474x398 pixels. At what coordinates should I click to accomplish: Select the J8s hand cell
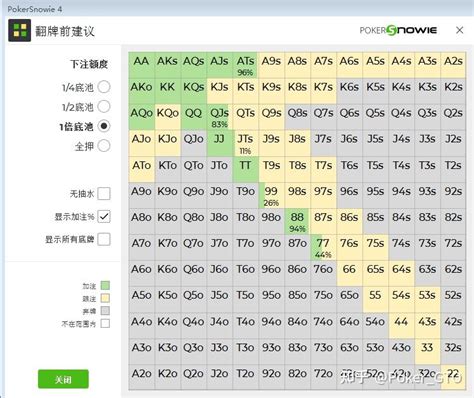click(298, 143)
